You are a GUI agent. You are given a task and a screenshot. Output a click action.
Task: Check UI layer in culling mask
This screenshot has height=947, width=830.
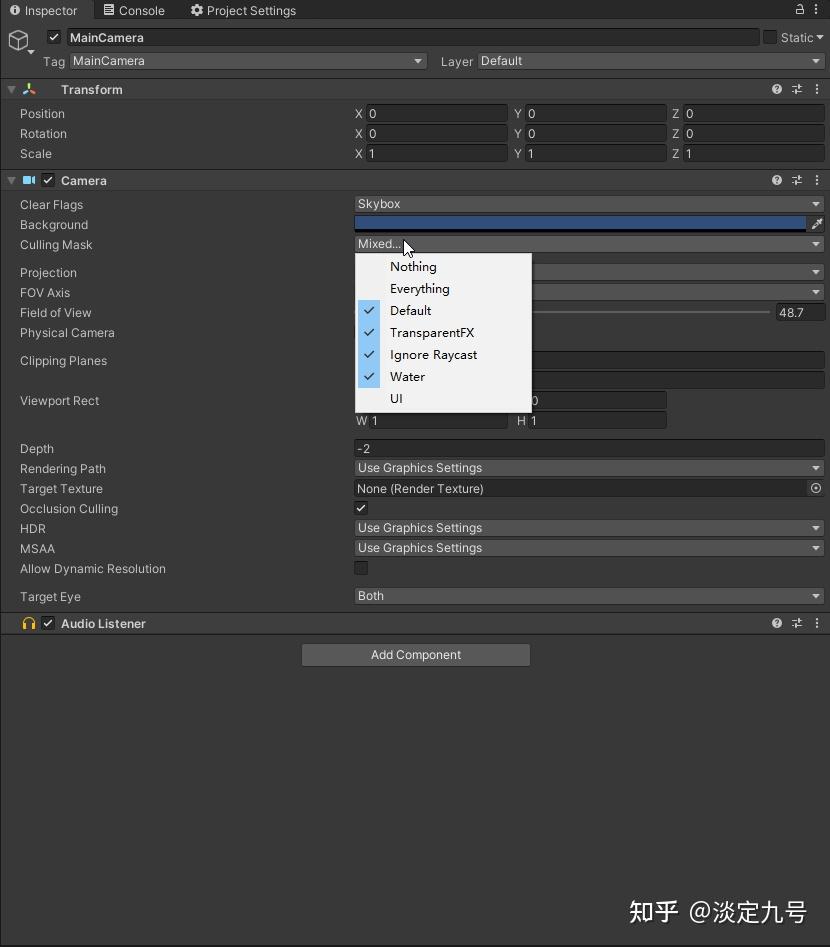[x=443, y=399]
